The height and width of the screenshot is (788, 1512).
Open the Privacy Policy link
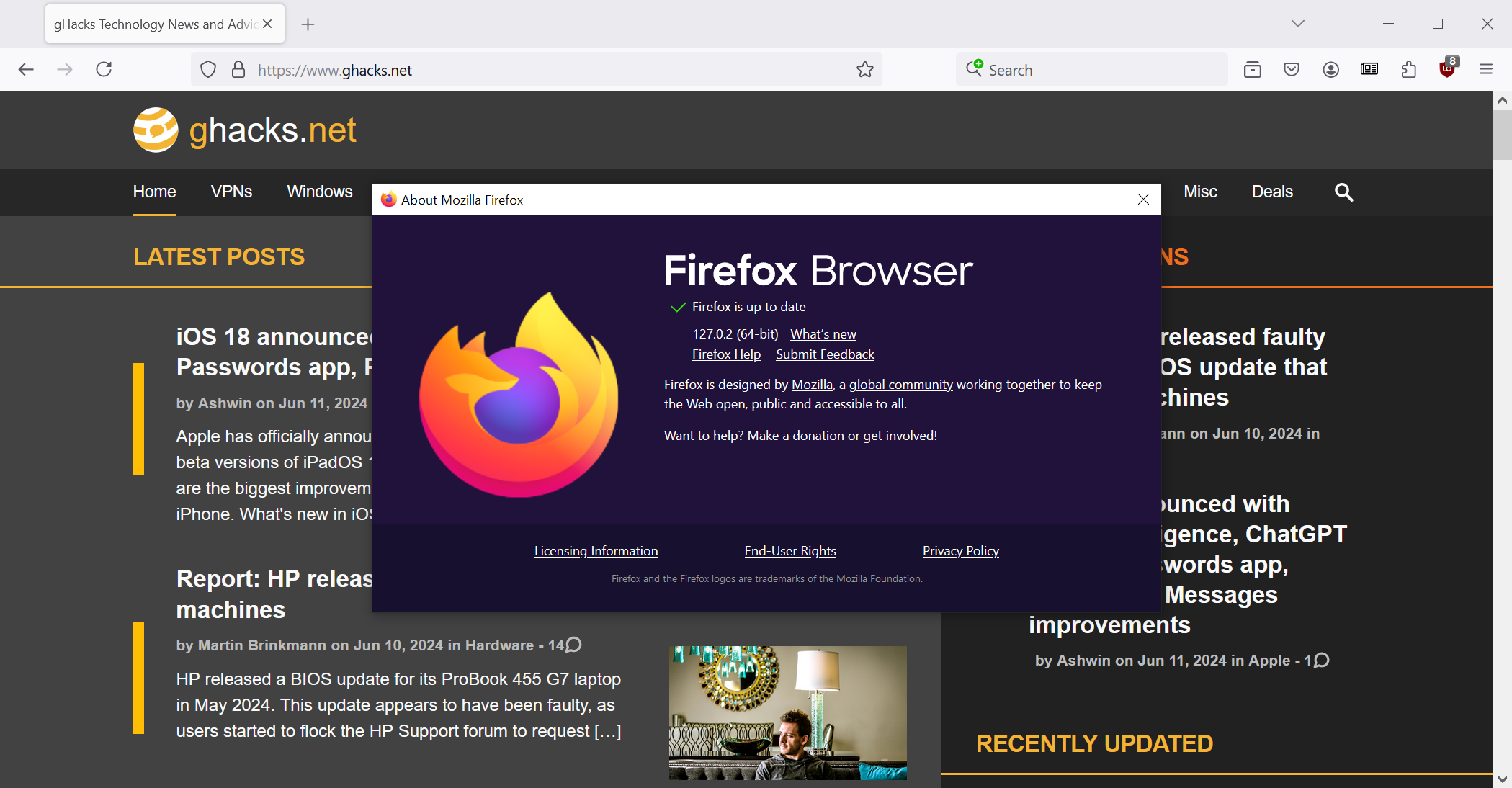click(960, 550)
